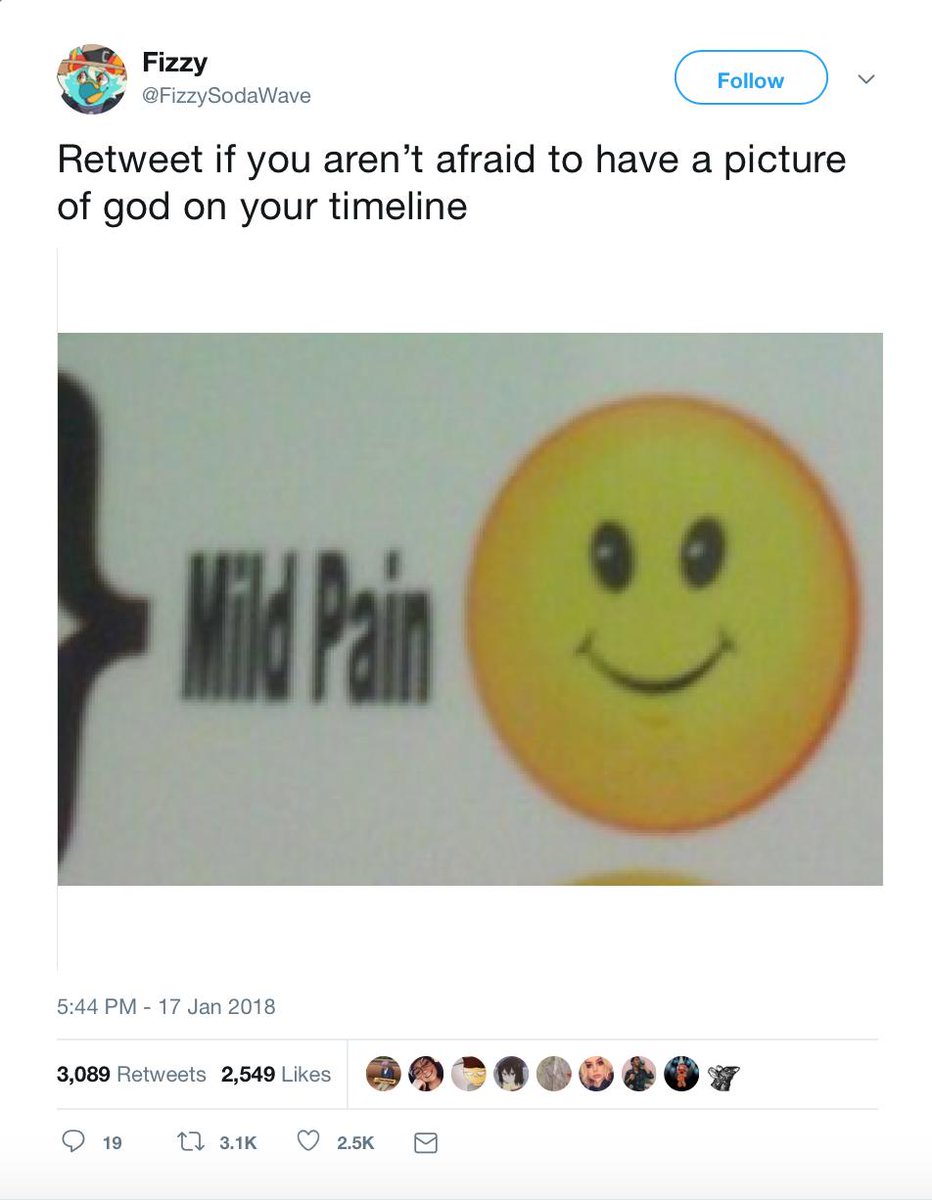Open tweet options chevron menu

(867, 80)
